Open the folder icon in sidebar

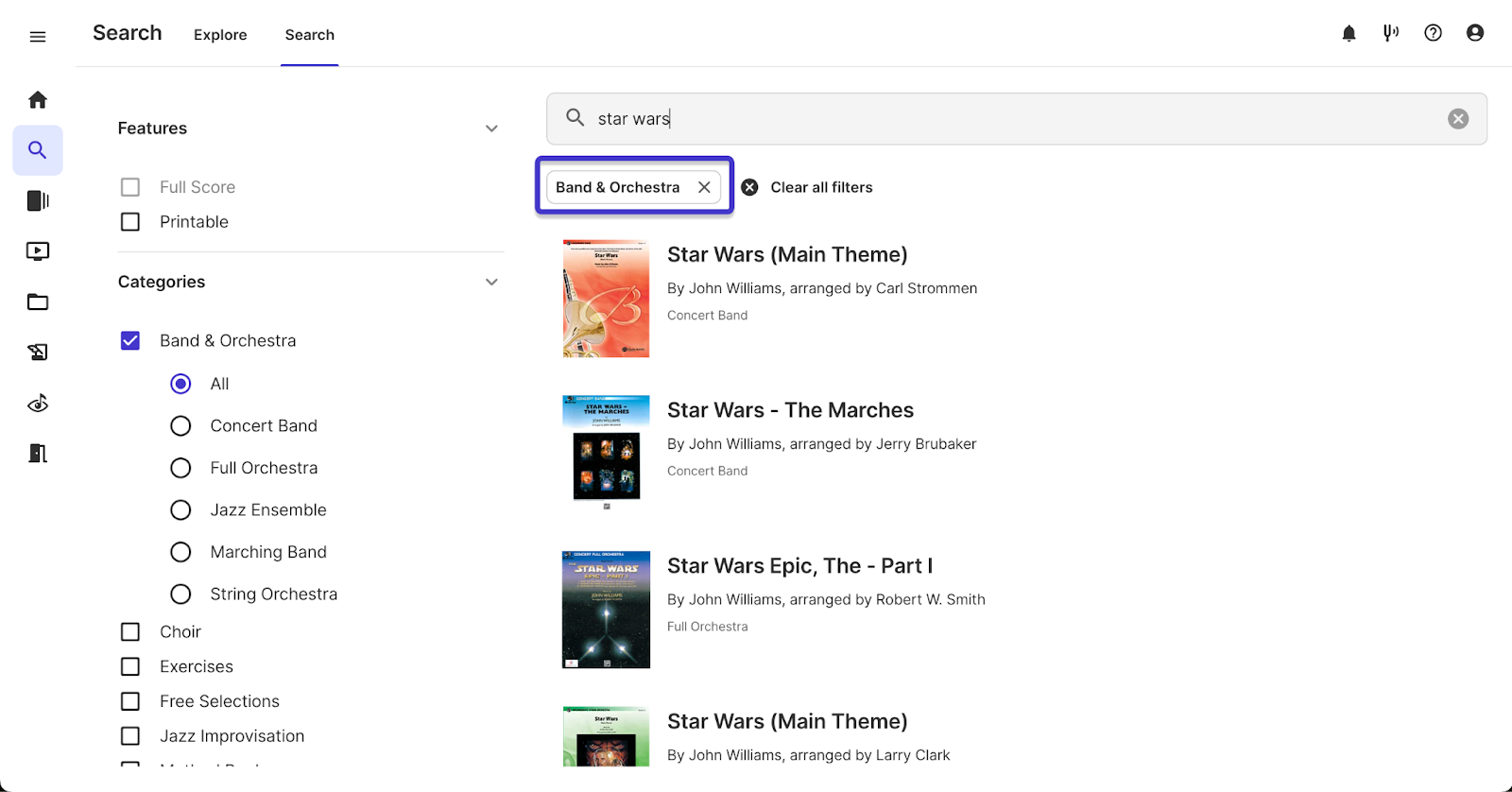38,302
